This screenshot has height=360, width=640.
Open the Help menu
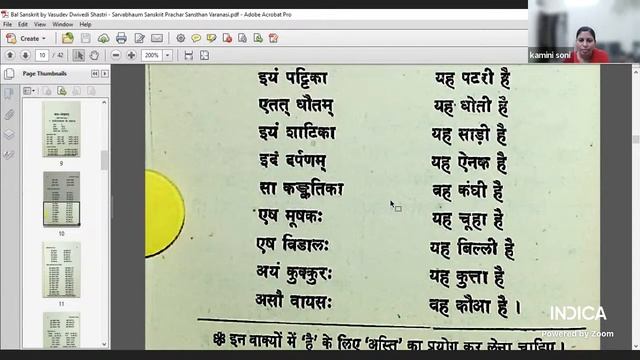pos(85,24)
